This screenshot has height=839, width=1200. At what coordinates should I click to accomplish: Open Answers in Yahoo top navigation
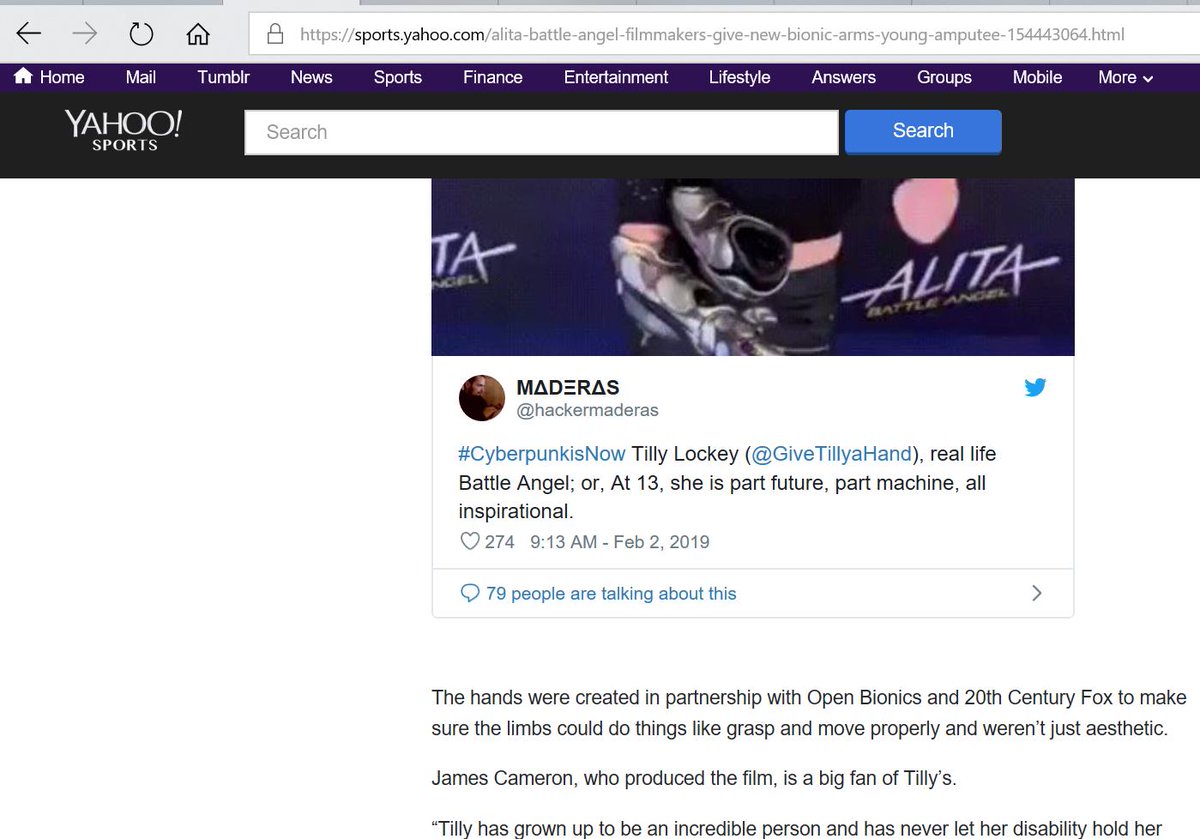[x=844, y=77]
